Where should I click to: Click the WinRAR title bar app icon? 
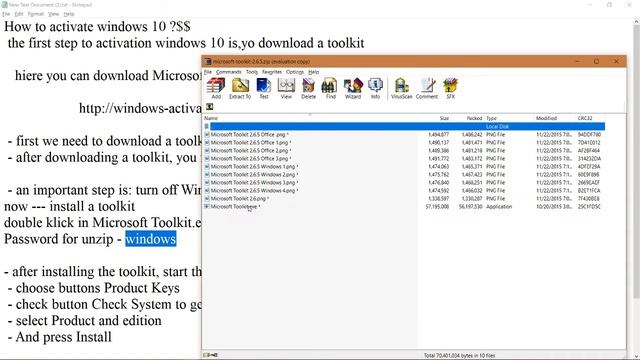point(208,62)
